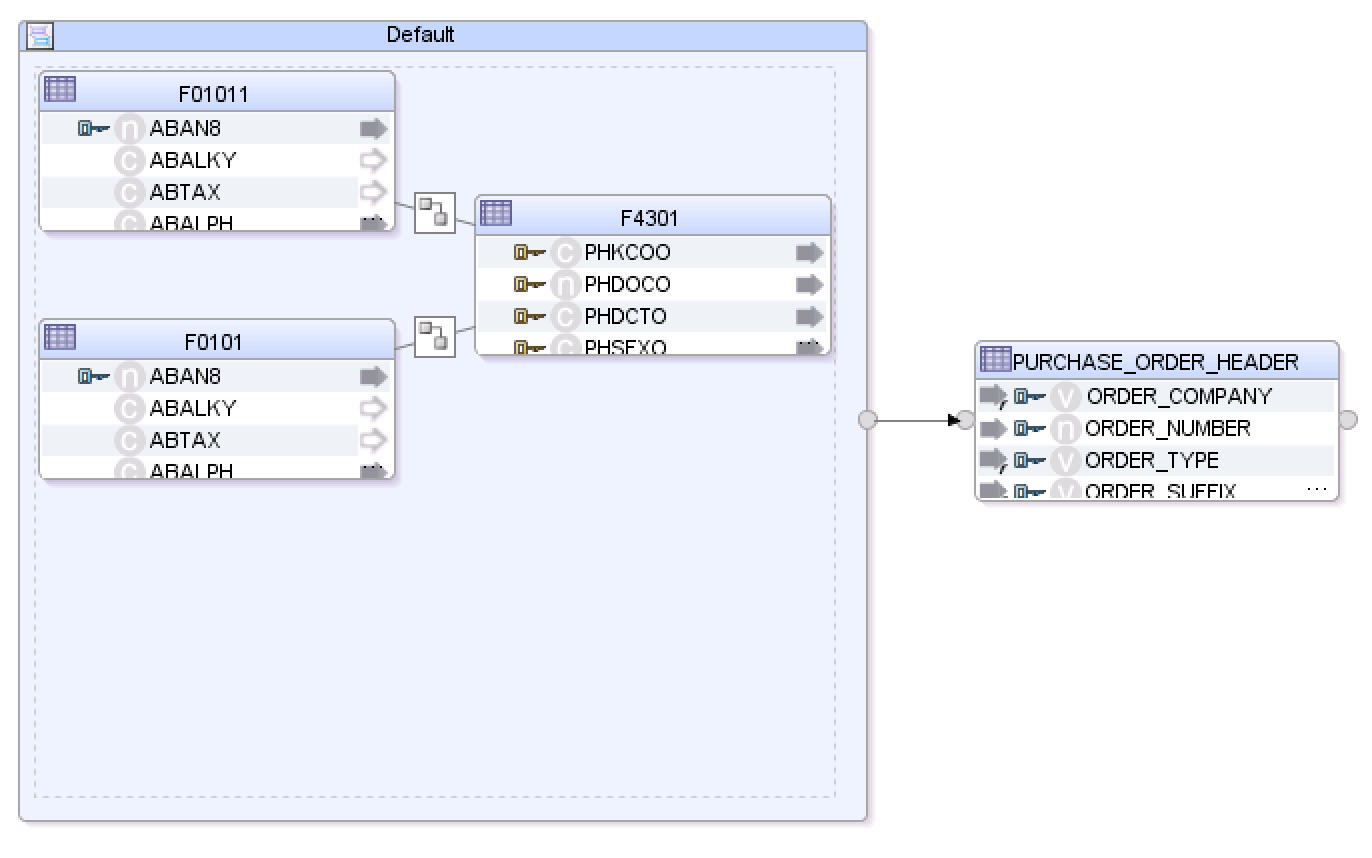Click the table icon on the F01011 header
Viewport: 1372px width, 858px height.
[x=58, y=90]
